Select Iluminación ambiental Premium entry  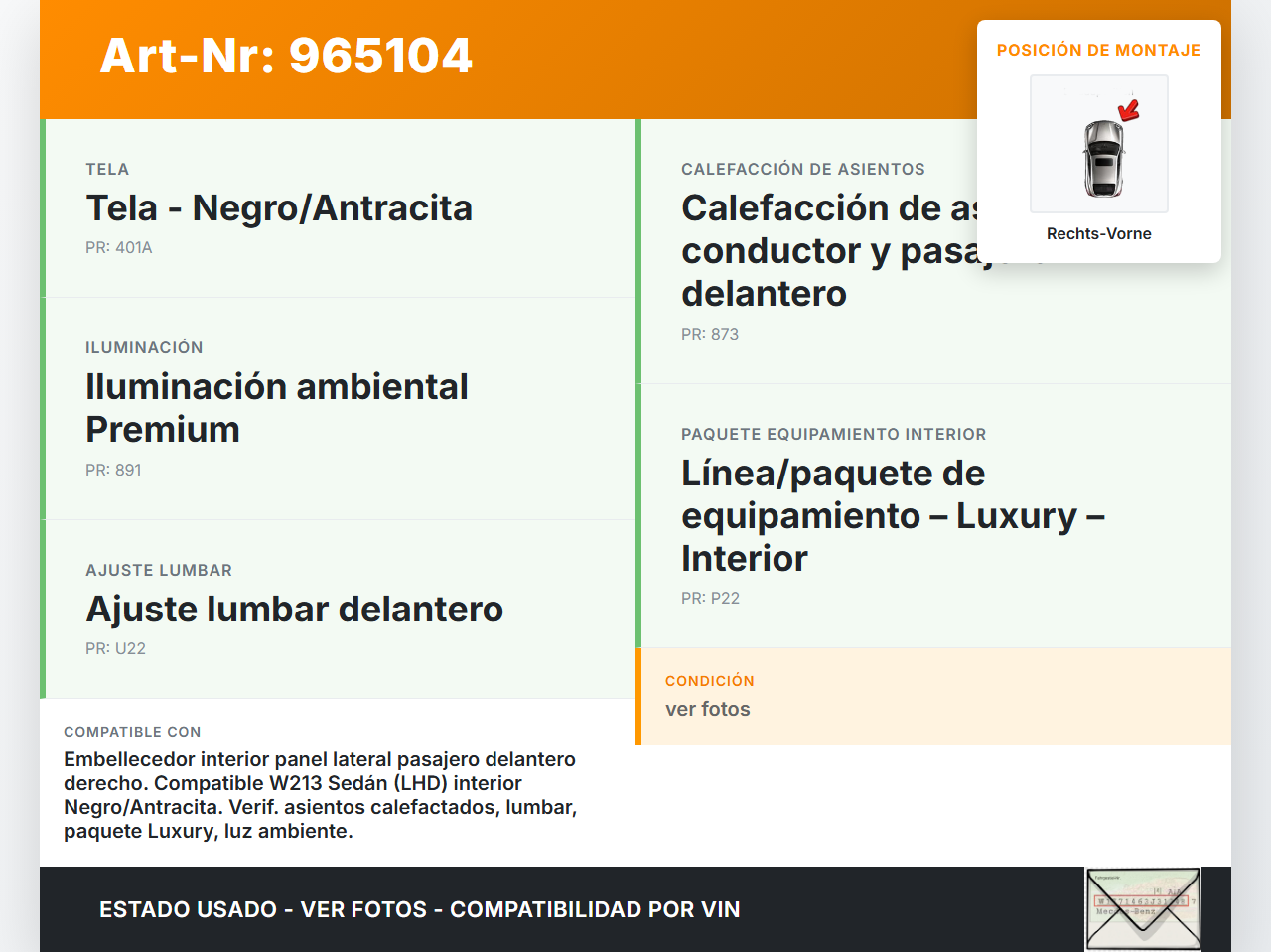click(x=277, y=408)
